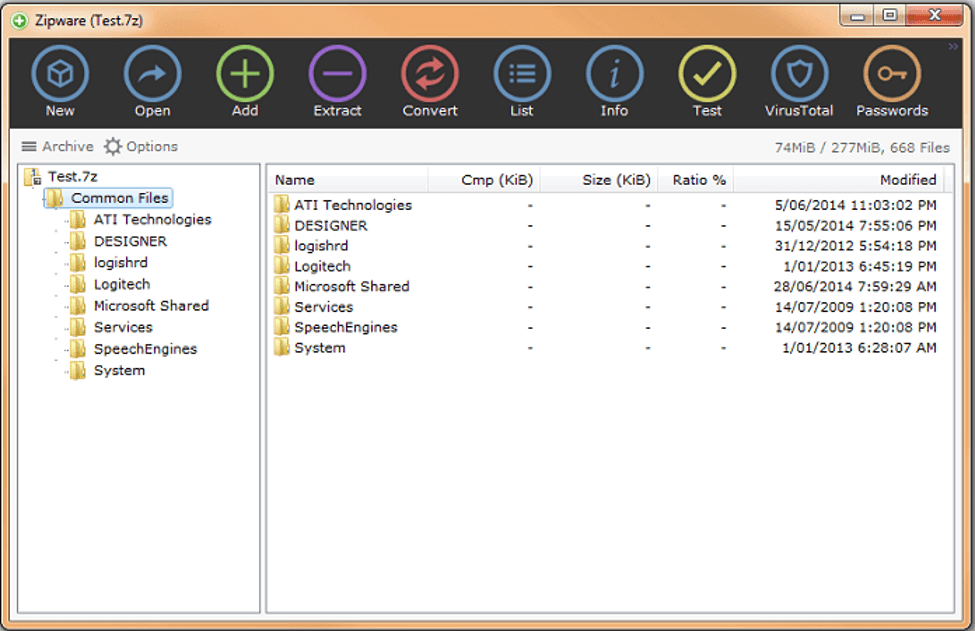The width and height of the screenshot is (975, 631).
Task: Open the Options menu
Action: tap(141, 147)
